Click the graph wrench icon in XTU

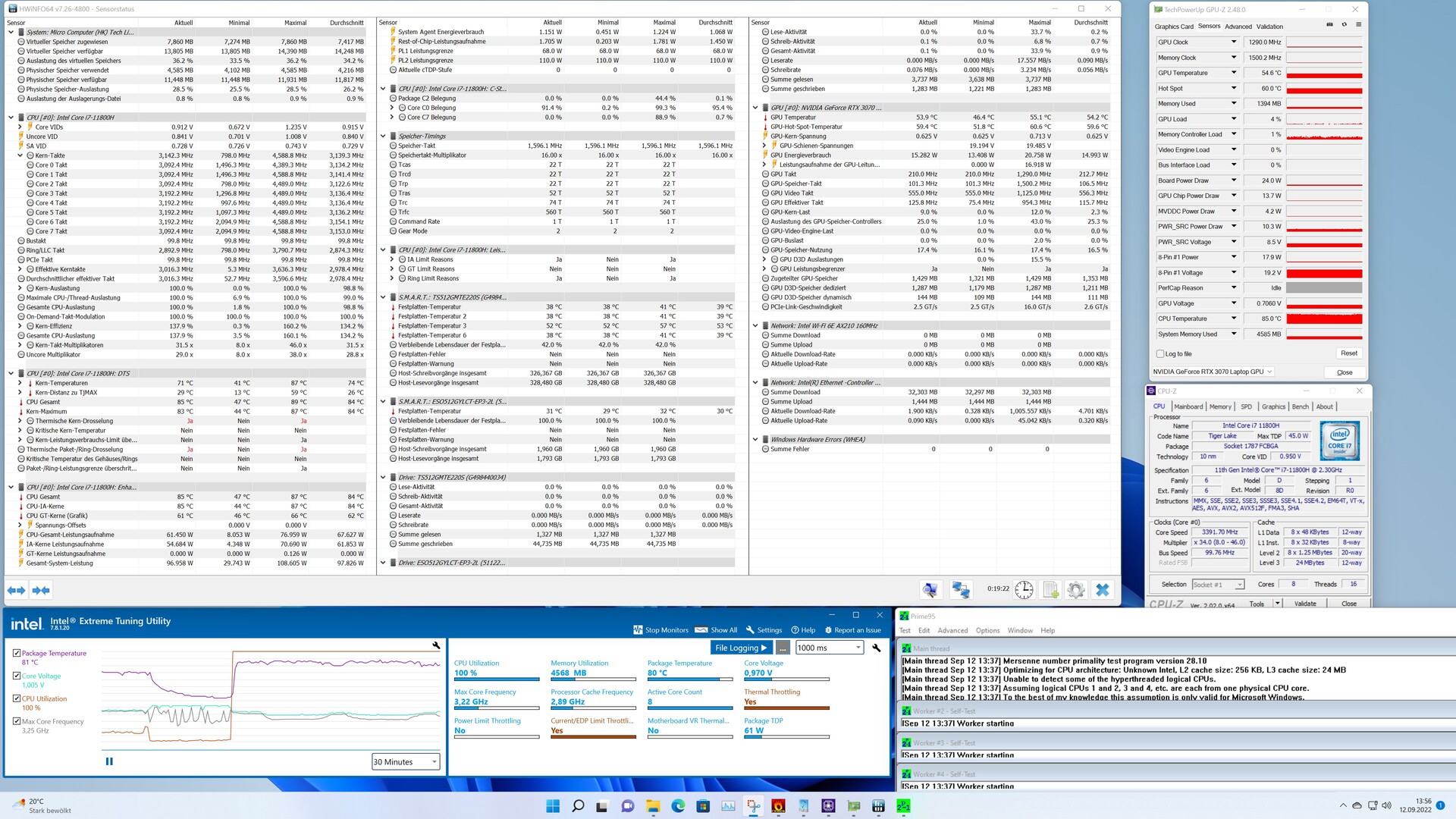click(x=436, y=645)
